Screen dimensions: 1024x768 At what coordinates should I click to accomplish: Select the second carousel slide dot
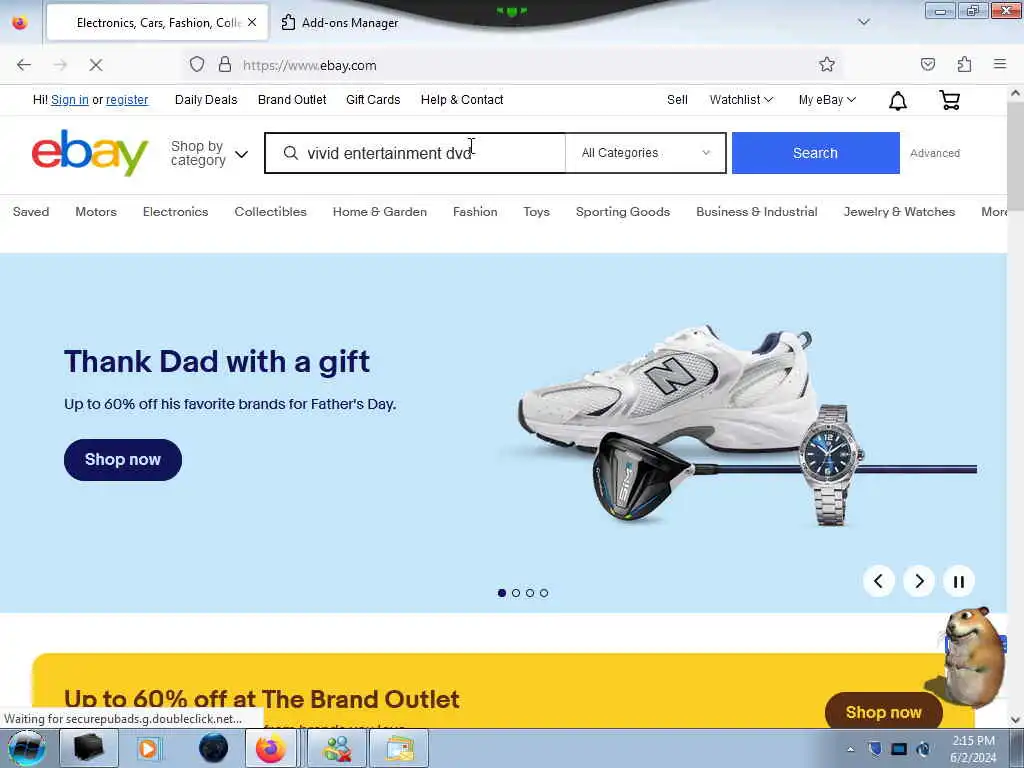pos(516,593)
